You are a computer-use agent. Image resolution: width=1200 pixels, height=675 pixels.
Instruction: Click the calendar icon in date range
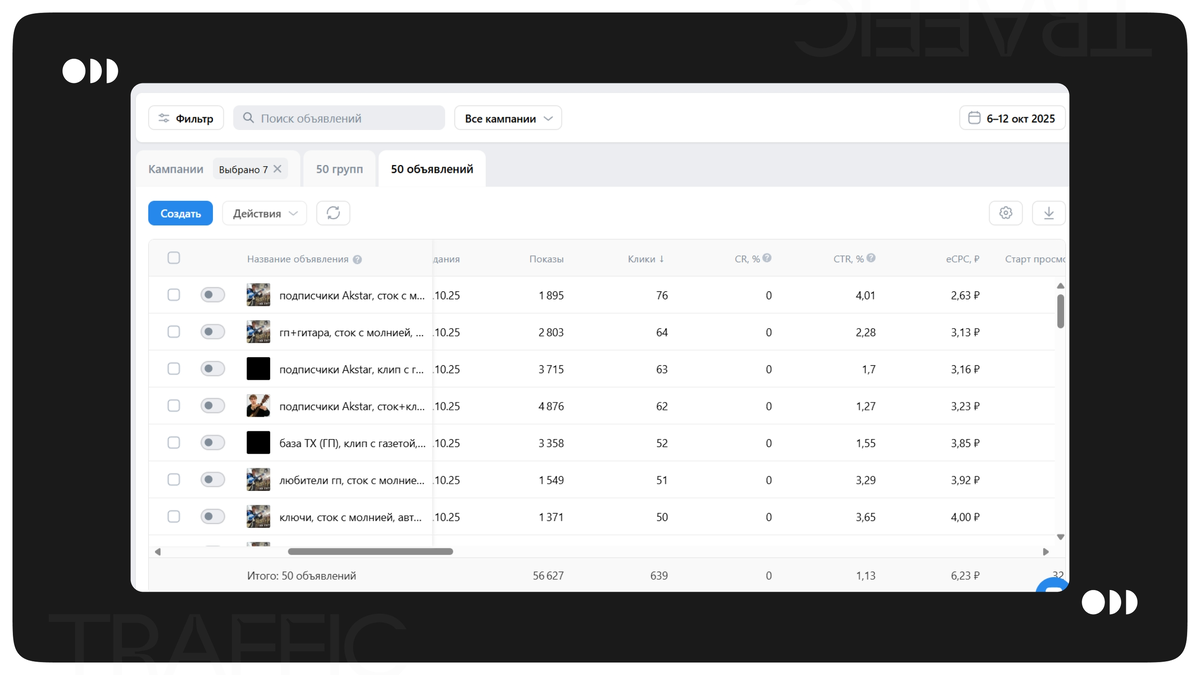click(x=974, y=118)
